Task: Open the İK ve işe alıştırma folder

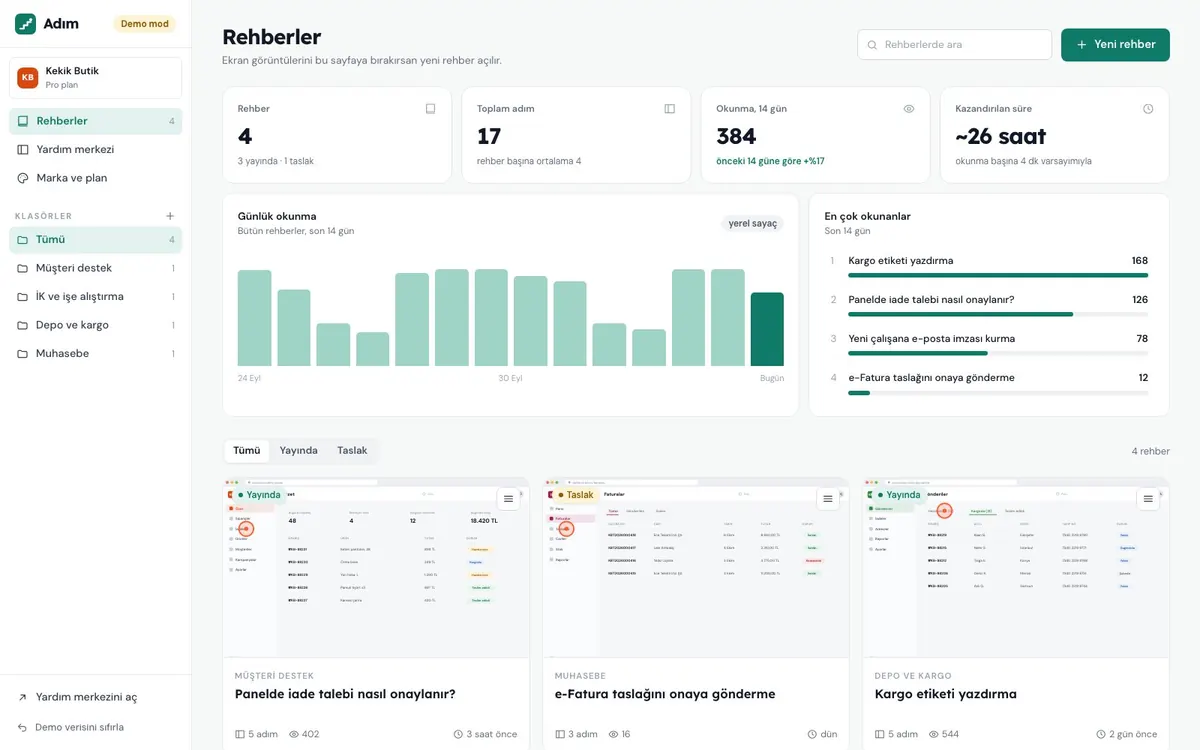Action: point(96,297)
